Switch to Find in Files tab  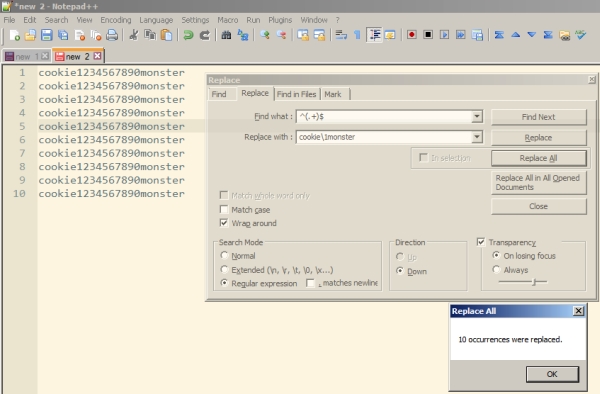296,94
